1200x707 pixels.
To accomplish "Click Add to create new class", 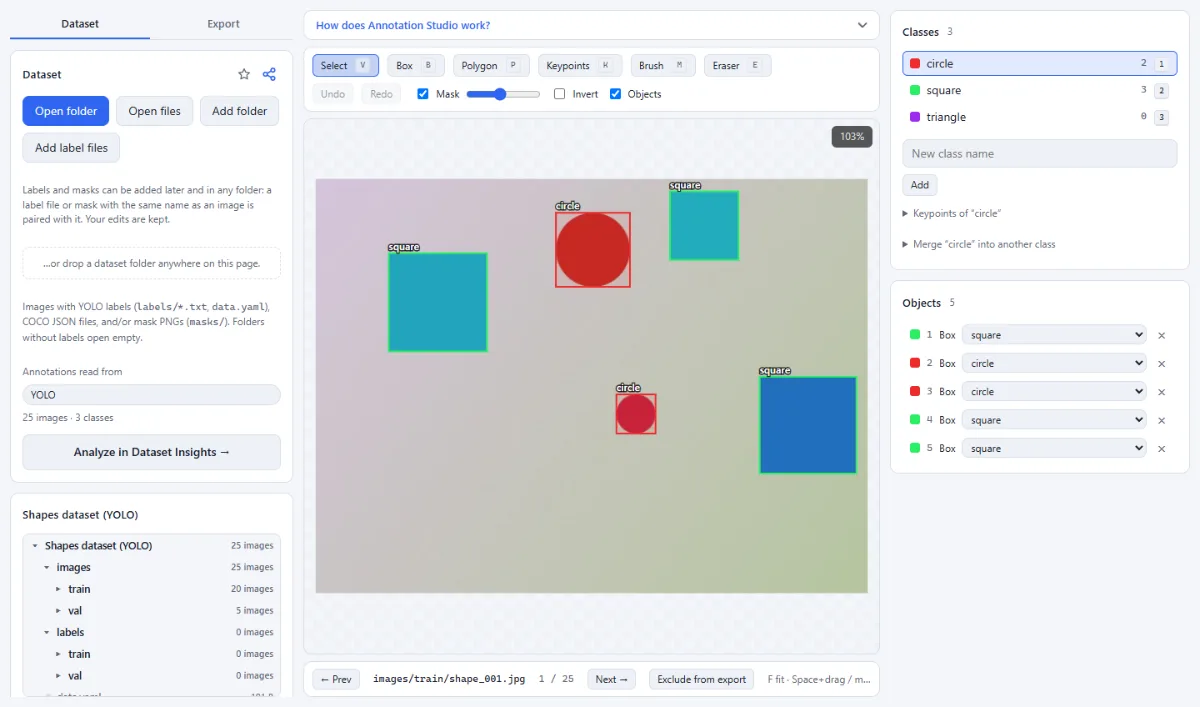I will coord(920,185).
